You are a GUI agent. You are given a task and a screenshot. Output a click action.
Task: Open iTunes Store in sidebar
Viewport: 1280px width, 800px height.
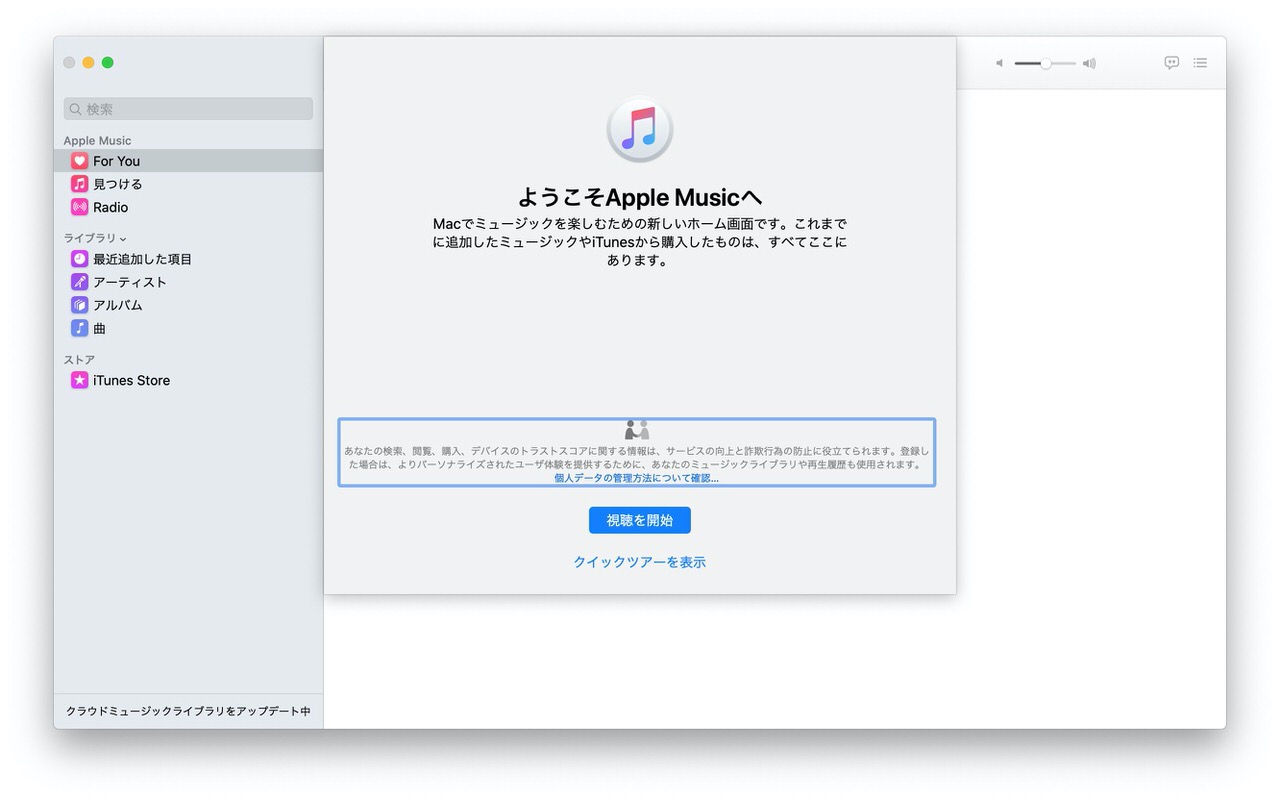point(188,380)
